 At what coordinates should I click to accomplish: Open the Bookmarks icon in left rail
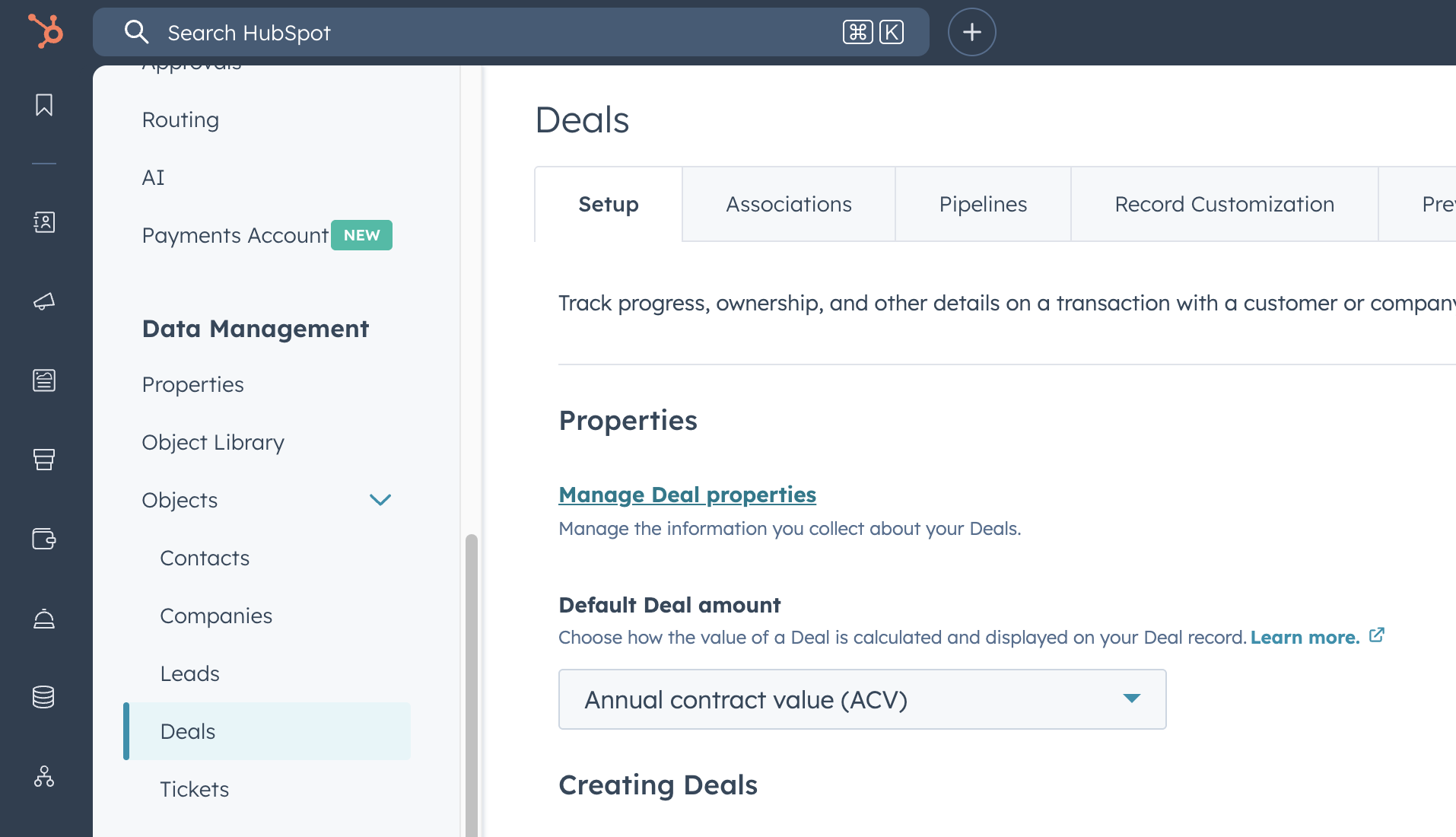point(44,105)
